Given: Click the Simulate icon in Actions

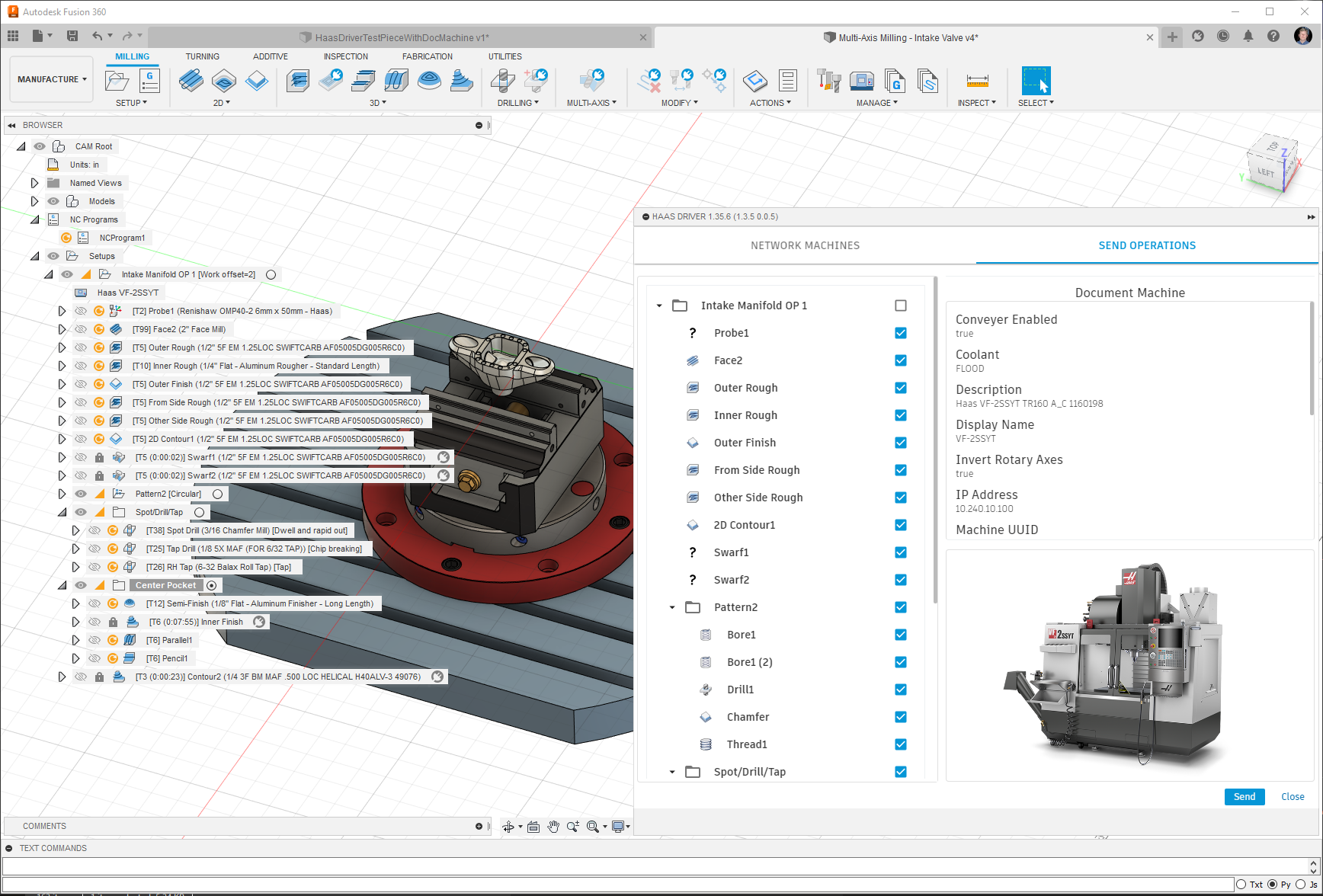Looking at the screenshot, I should [x=754, y=81].
